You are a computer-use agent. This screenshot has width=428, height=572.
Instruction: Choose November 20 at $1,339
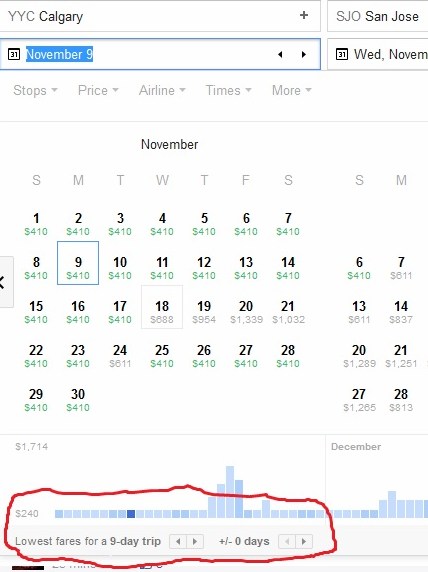[246, 311]
